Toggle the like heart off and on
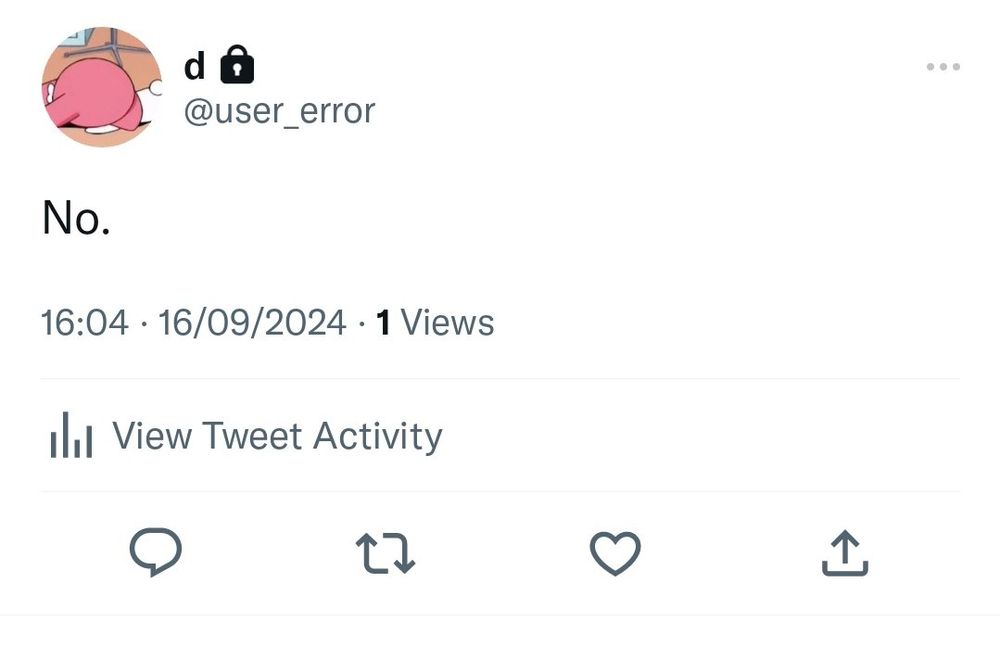1000x659 pixels. point(616,550)
